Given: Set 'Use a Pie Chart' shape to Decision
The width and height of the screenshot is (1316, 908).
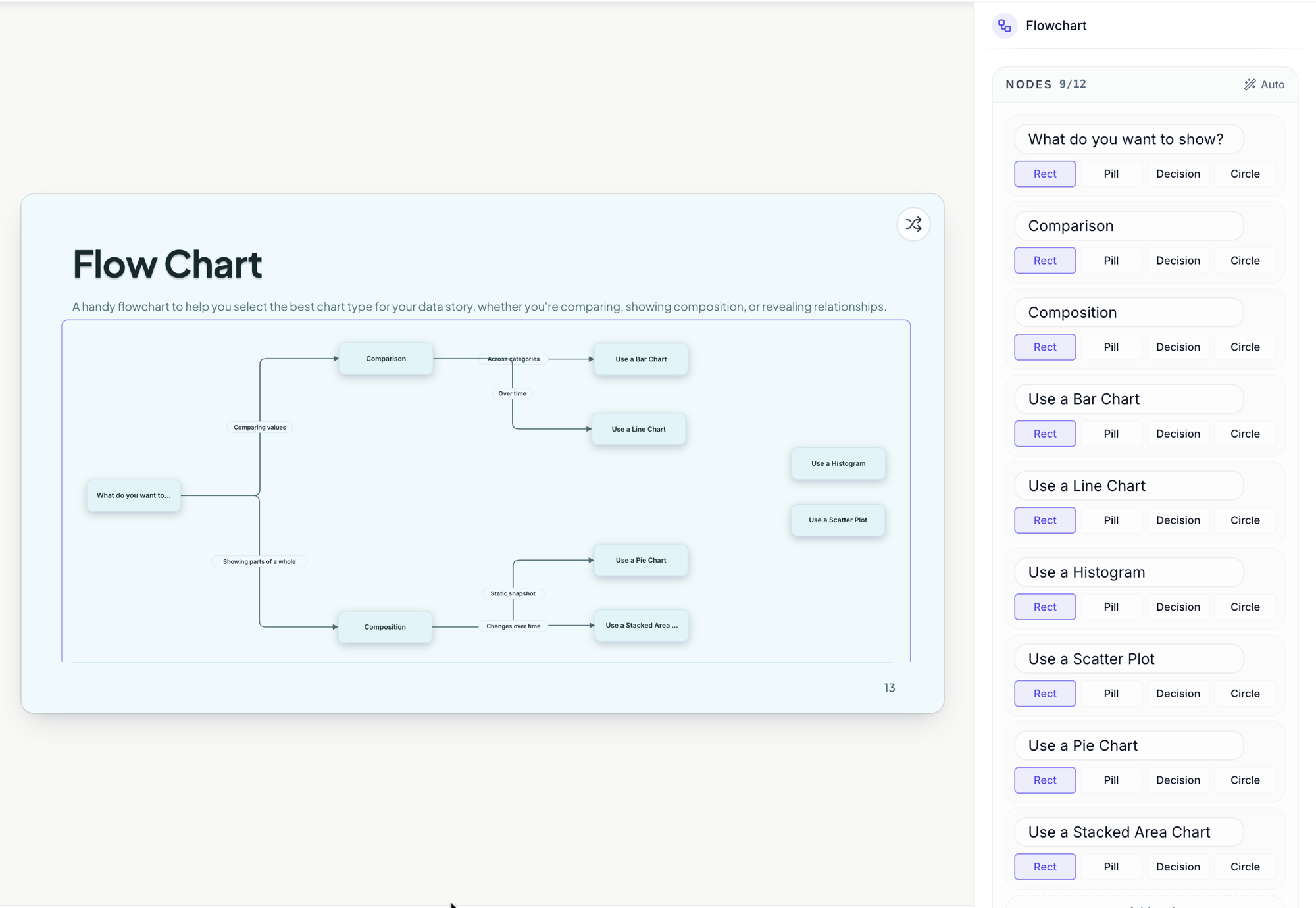Looking at the screenshot, I should [1178, 780].
